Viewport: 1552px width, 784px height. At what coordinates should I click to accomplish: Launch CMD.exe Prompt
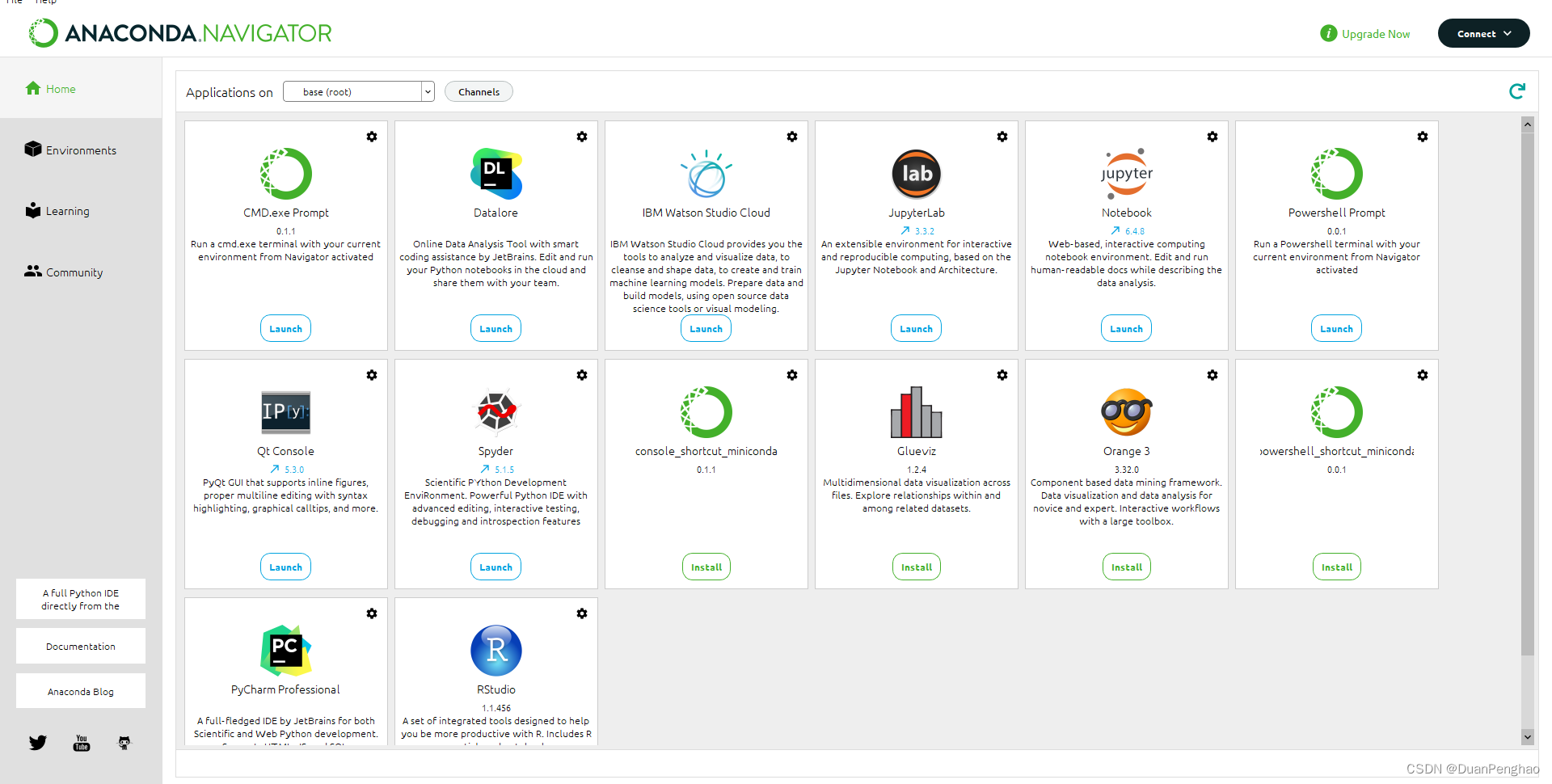coord(285,328)
